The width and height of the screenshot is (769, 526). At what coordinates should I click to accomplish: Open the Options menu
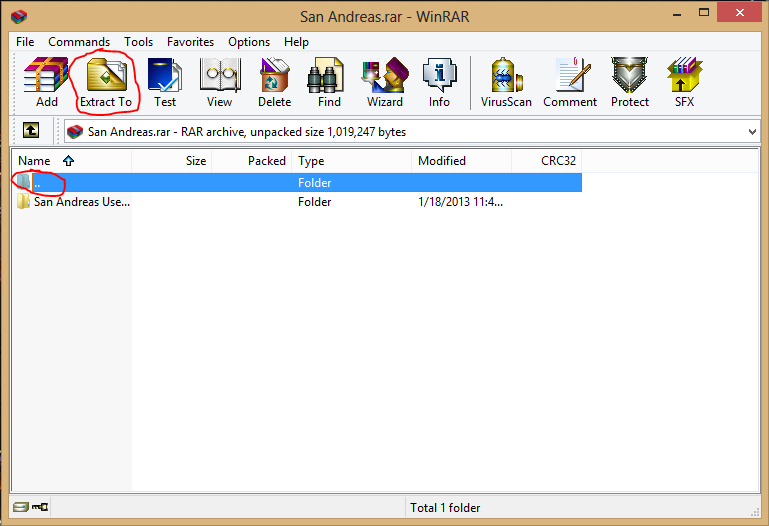click(249, 42)
